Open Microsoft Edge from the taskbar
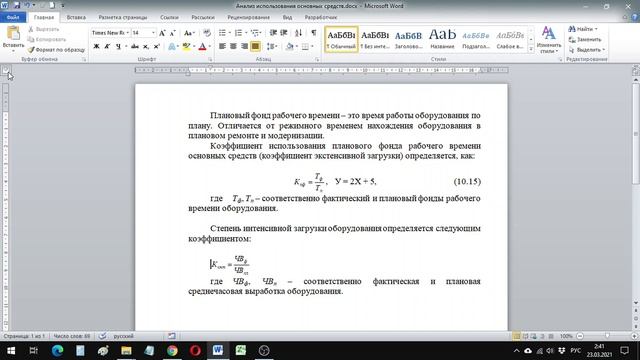The width and height of the screenshot is (640, 360). pyautogui.click(x=57, y=351)
